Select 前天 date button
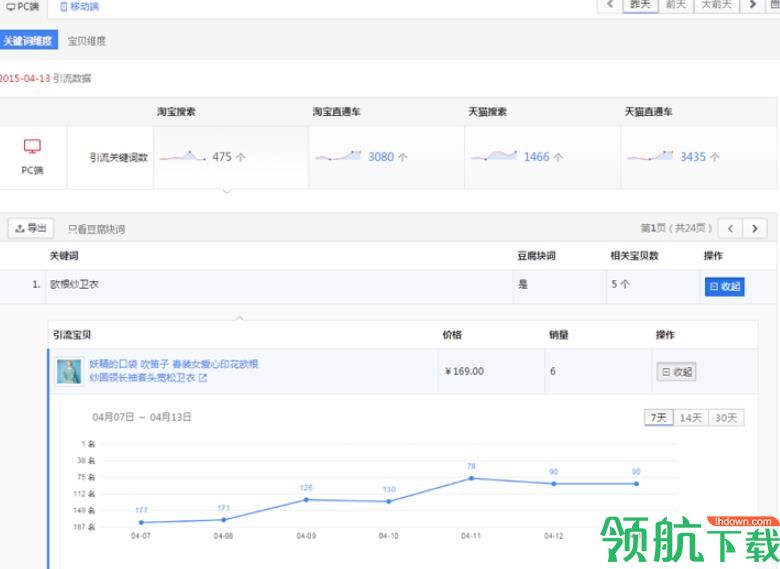The height and width of the screenshot is (569, 780). pos(676,5)
